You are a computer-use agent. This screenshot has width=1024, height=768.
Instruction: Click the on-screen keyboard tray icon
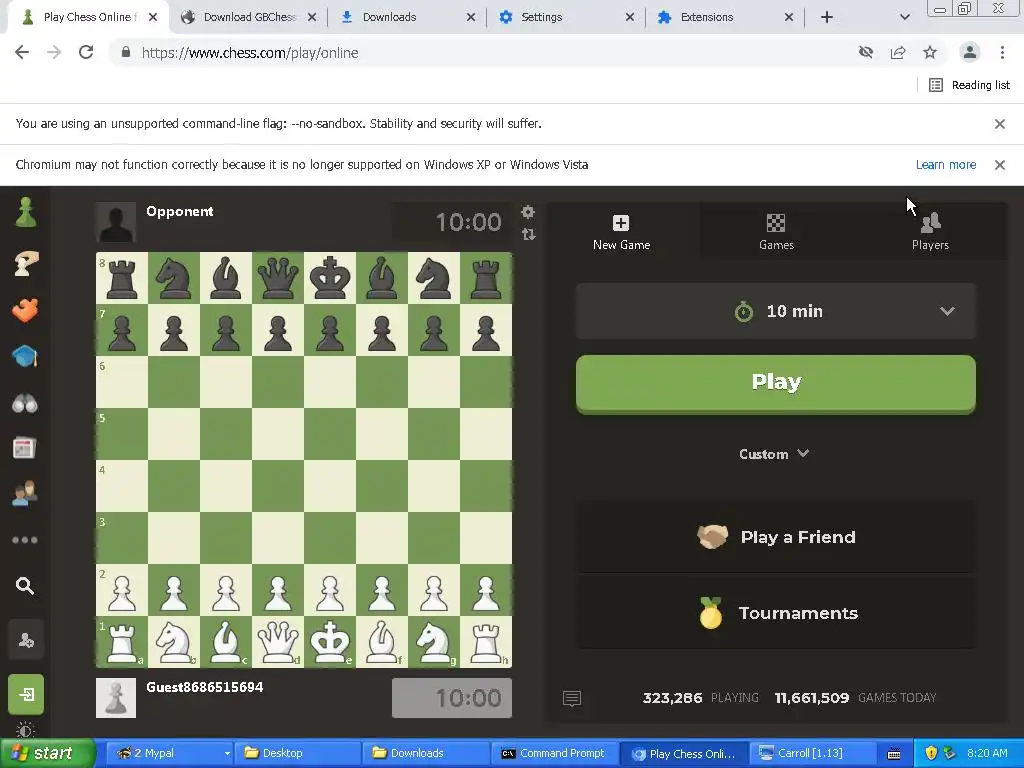click(894, 754)
